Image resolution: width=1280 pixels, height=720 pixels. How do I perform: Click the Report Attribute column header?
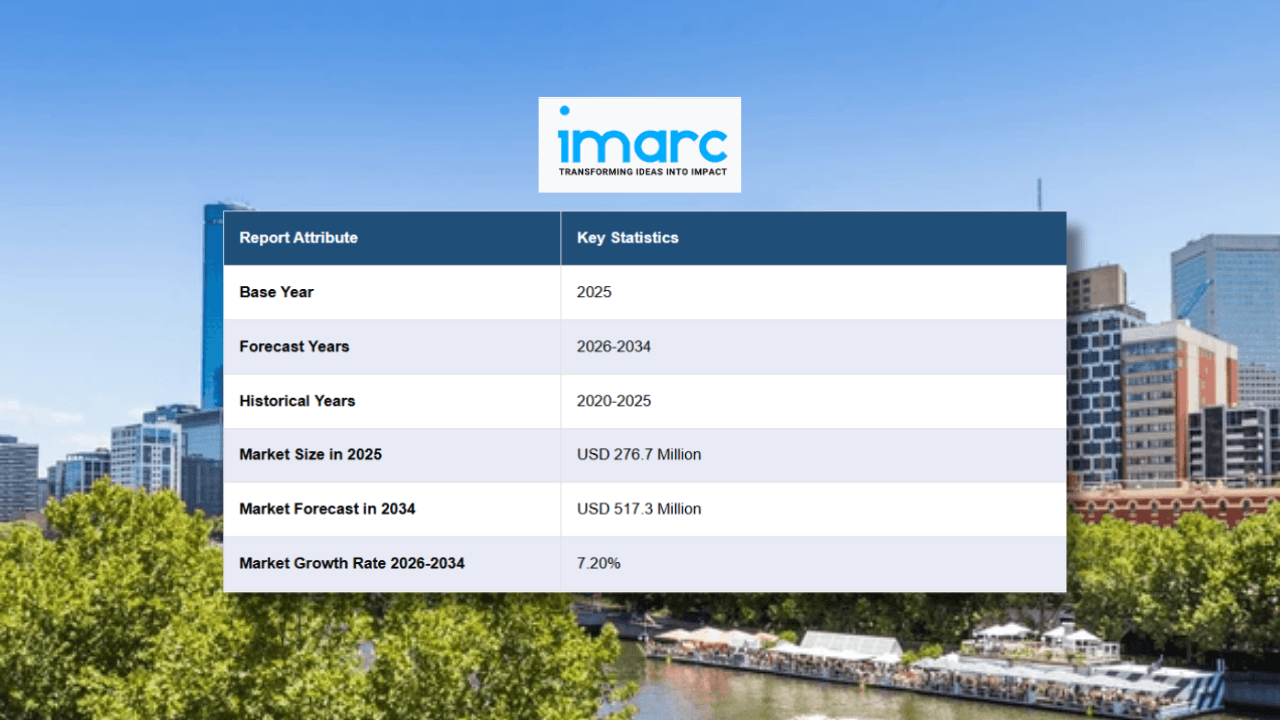click(x=298, y=237)
